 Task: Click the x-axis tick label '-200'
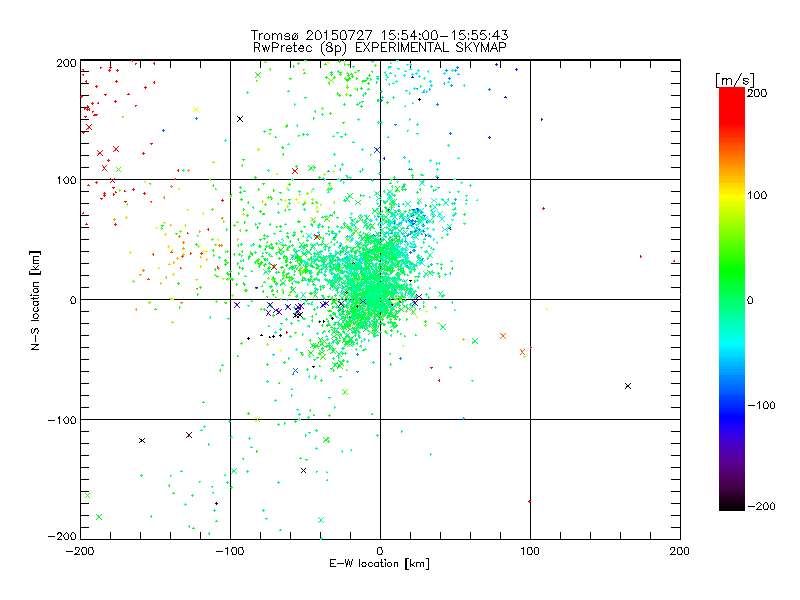(x=80, y=551)
